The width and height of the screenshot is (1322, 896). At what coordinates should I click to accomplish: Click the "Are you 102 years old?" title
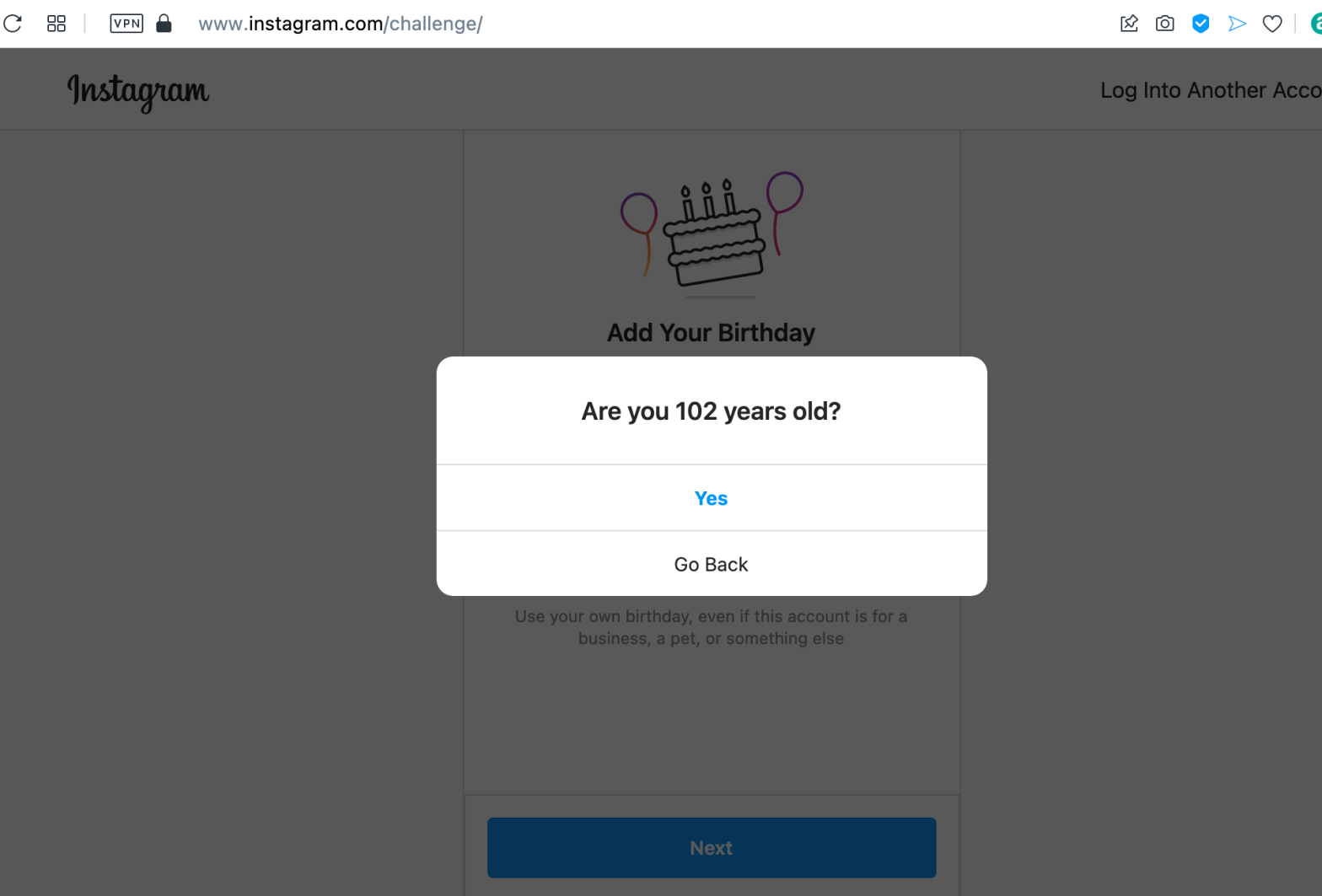[x=711, y=411]
